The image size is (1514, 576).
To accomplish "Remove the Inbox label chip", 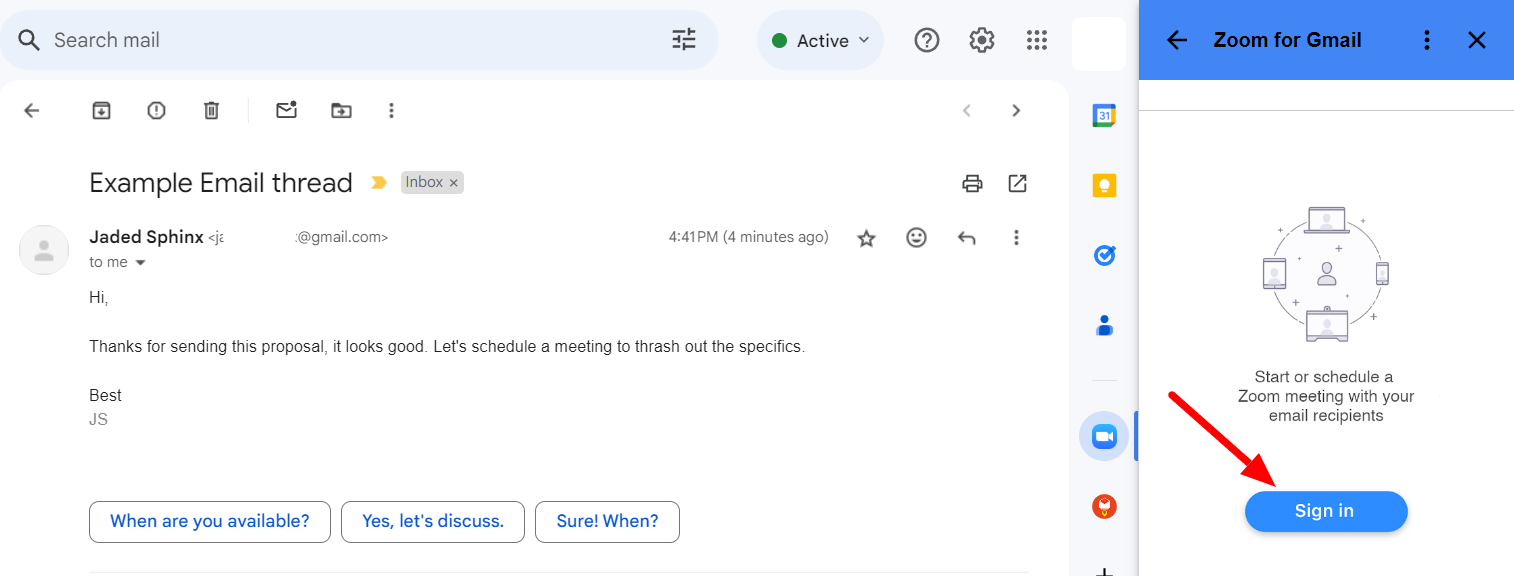I will tap(454, 183).
